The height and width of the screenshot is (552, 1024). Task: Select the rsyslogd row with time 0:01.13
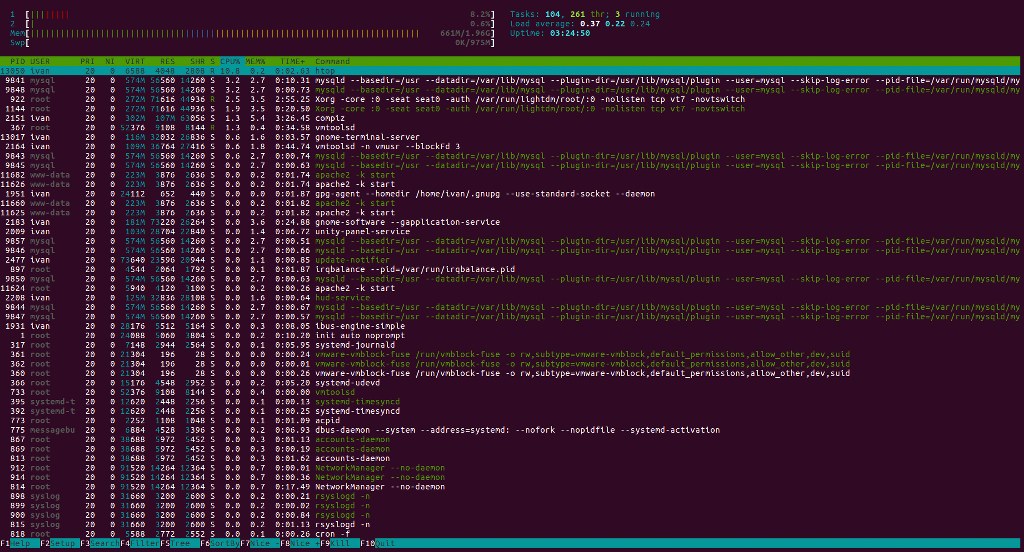512,525
